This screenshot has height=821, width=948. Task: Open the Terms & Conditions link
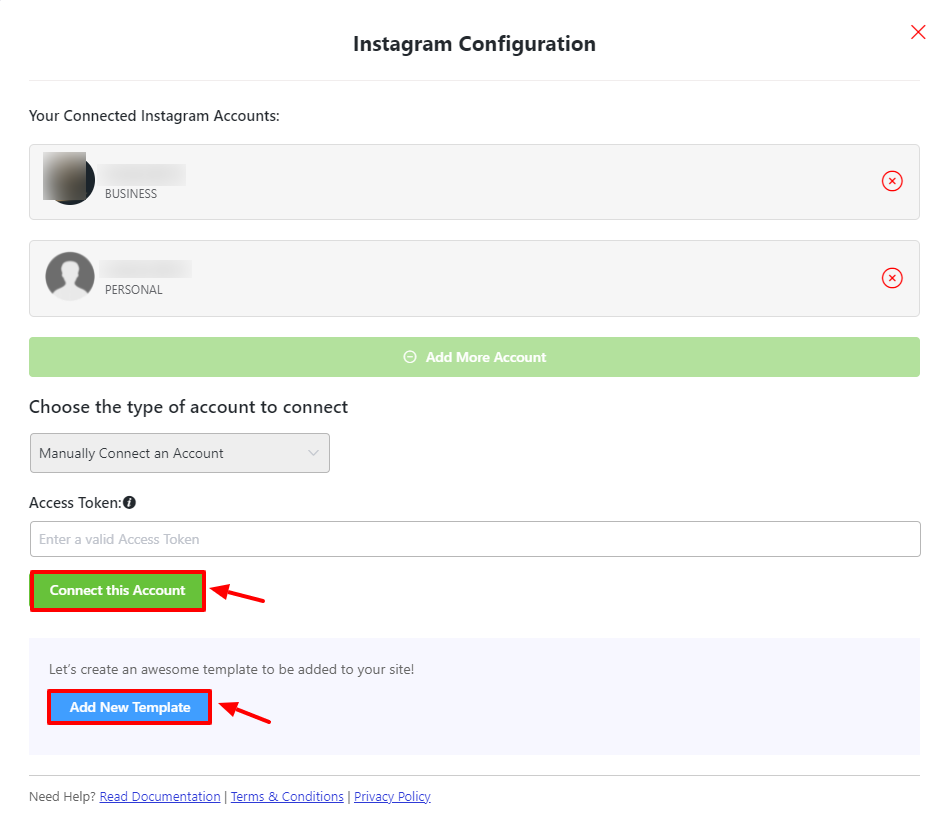tap(287, 797)
